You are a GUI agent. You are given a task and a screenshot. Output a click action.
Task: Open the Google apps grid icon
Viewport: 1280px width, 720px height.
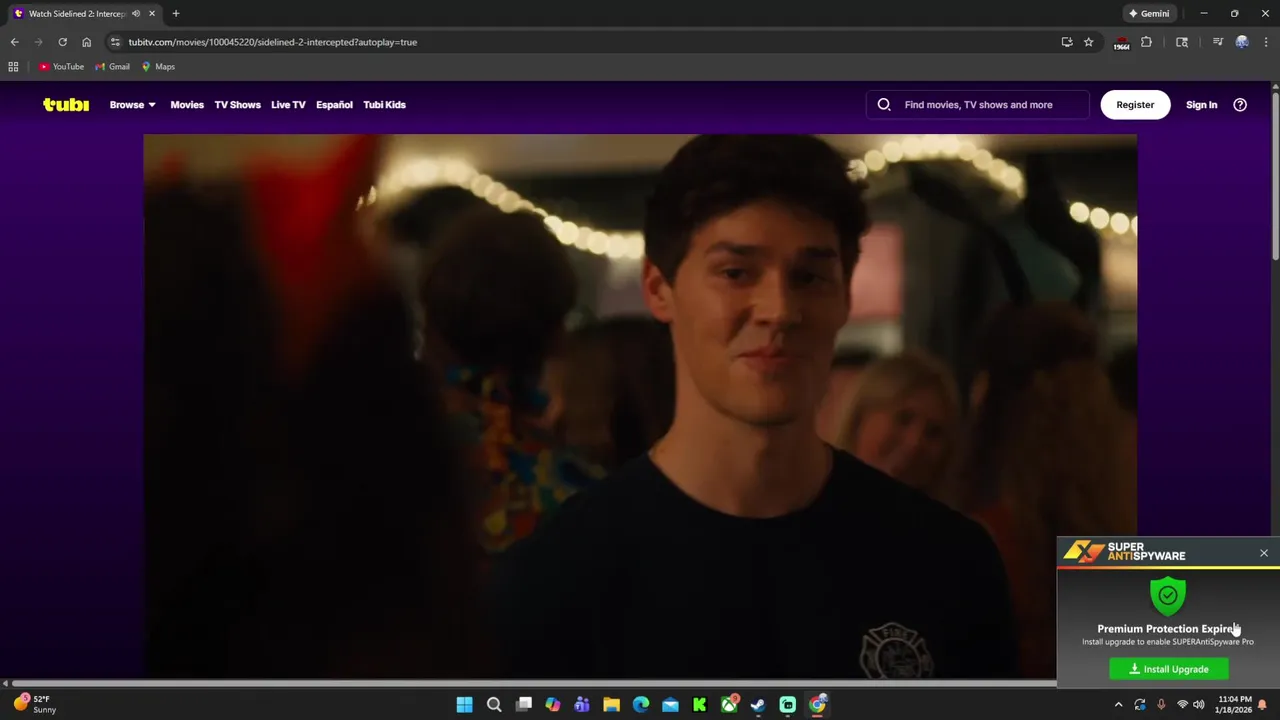13,67
